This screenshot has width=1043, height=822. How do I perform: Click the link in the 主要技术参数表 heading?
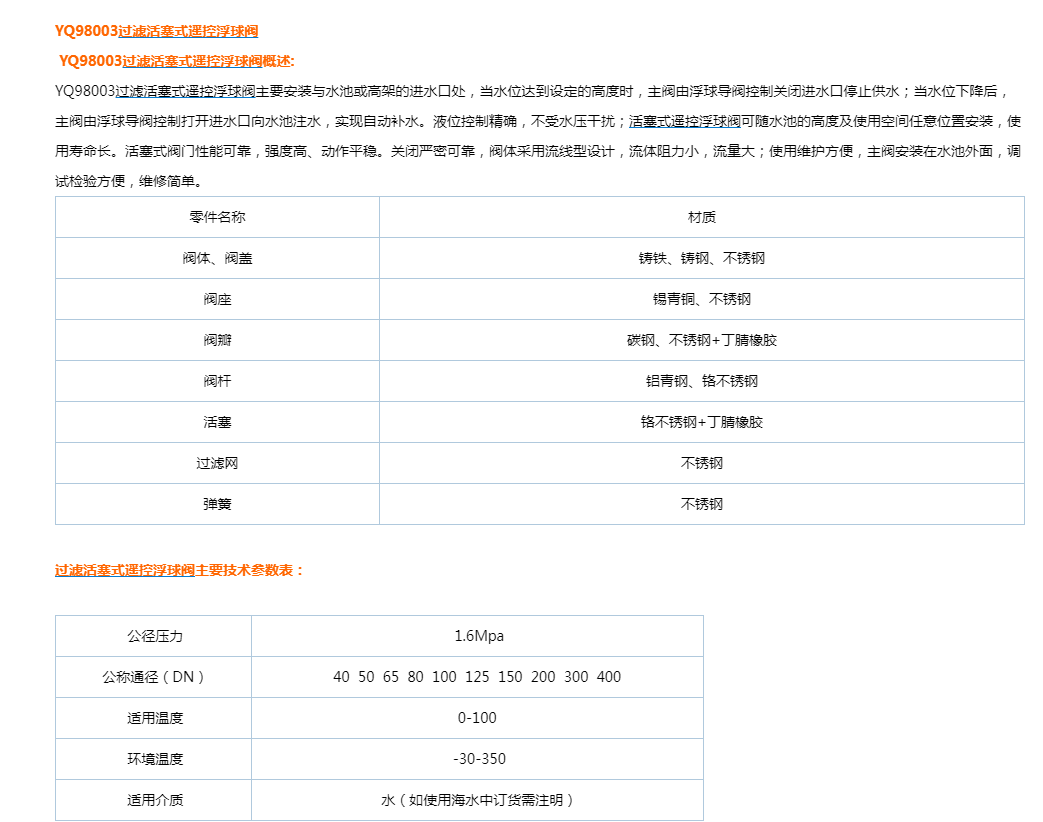(124, 570)
